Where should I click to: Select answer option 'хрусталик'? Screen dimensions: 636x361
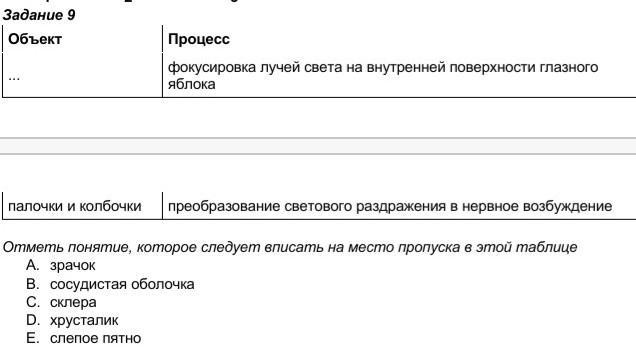pos(84,320)
